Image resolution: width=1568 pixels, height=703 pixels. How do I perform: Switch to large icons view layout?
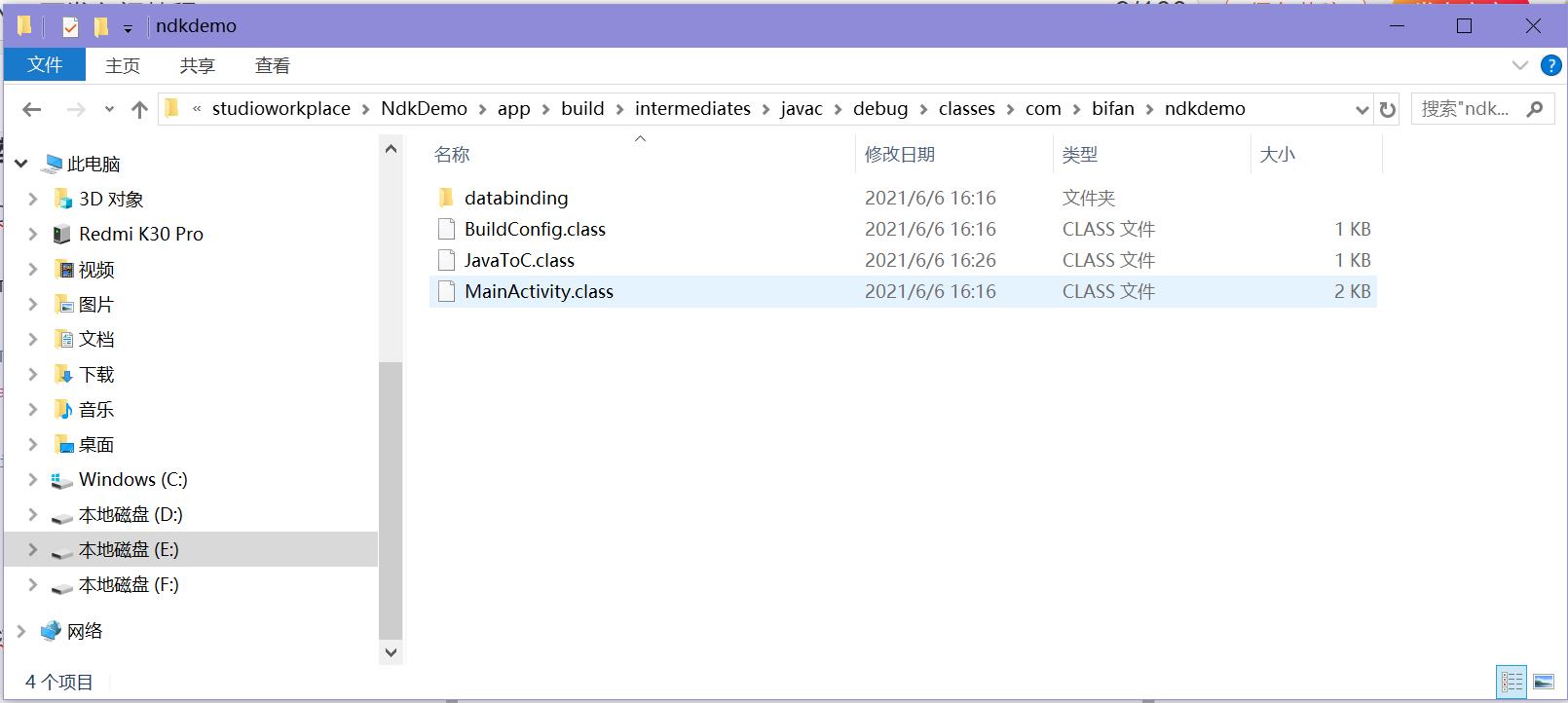coord(1544,682)
